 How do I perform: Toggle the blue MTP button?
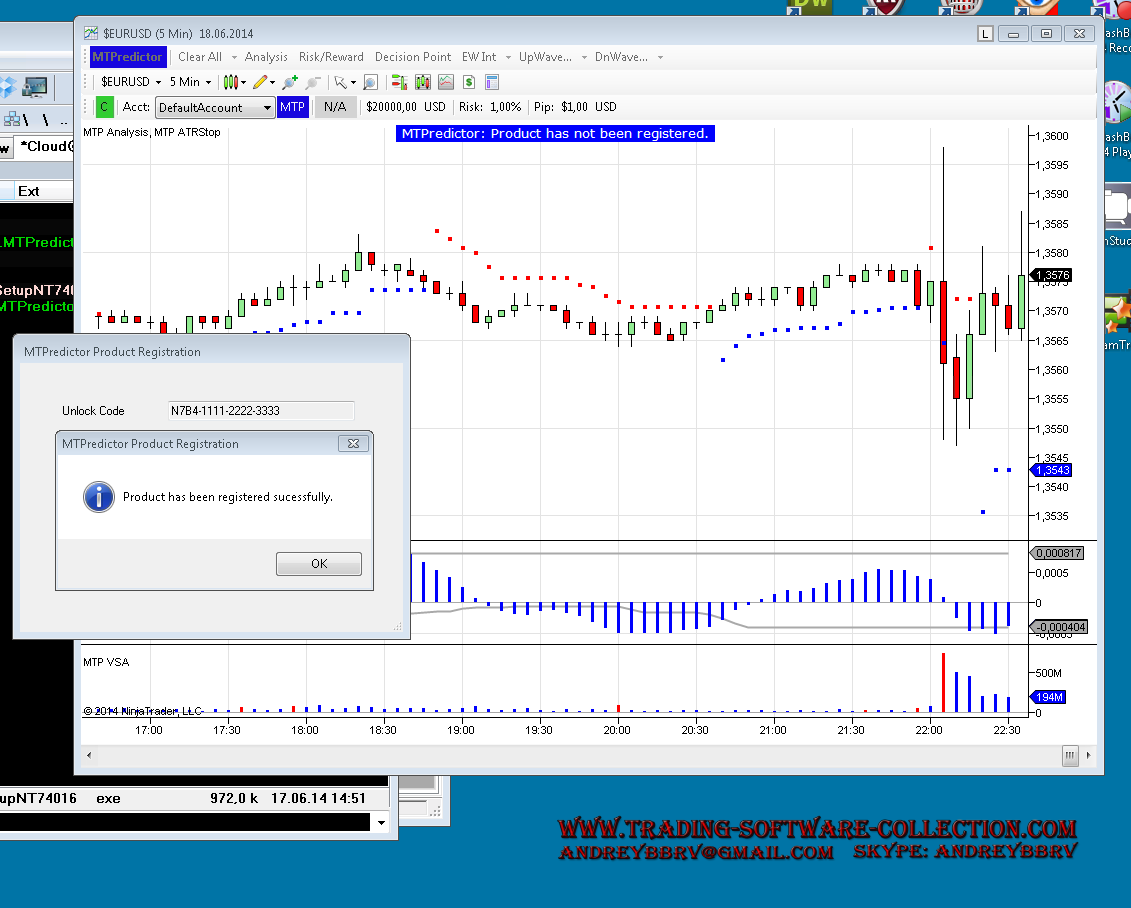[292, 107]
